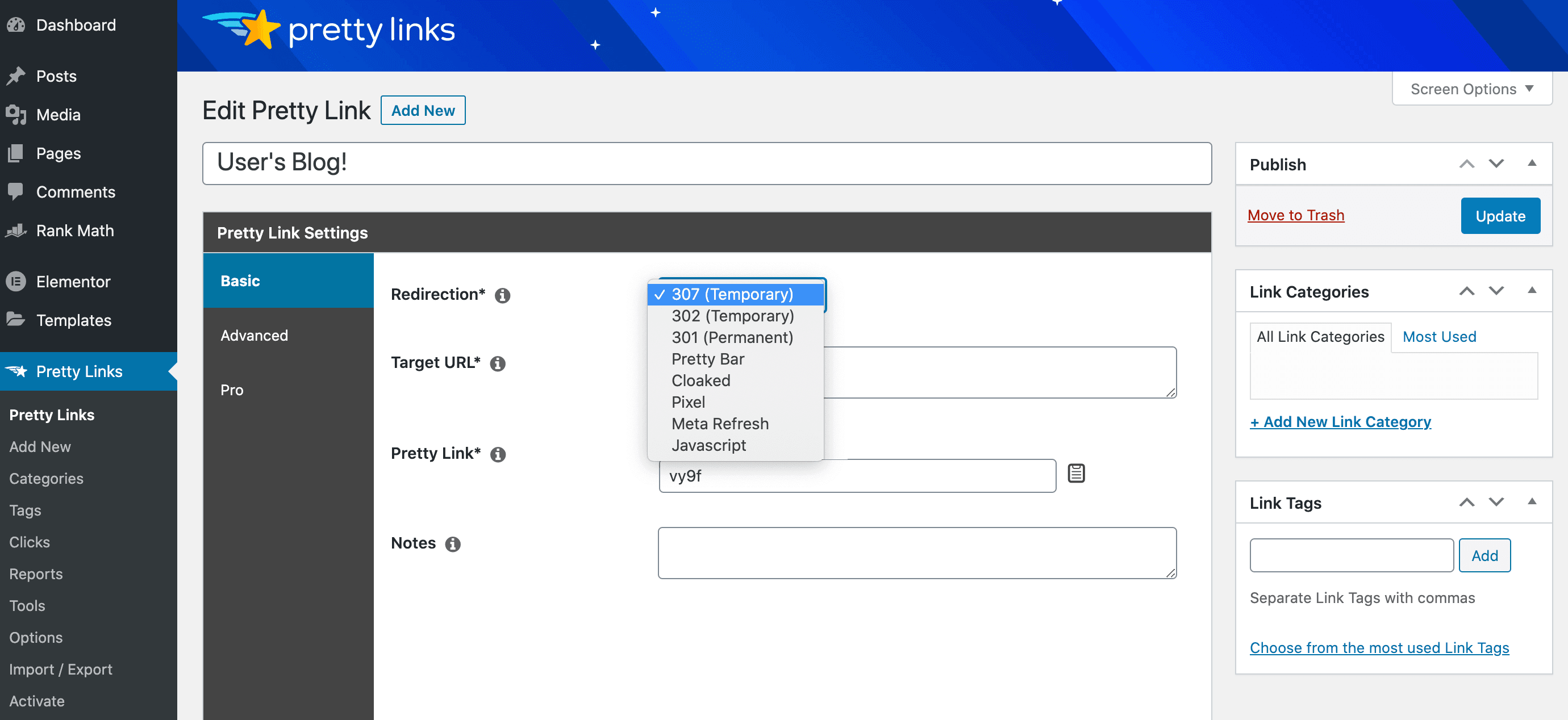
Task: Choose Cloaked from redirection list
Action: 700,380
